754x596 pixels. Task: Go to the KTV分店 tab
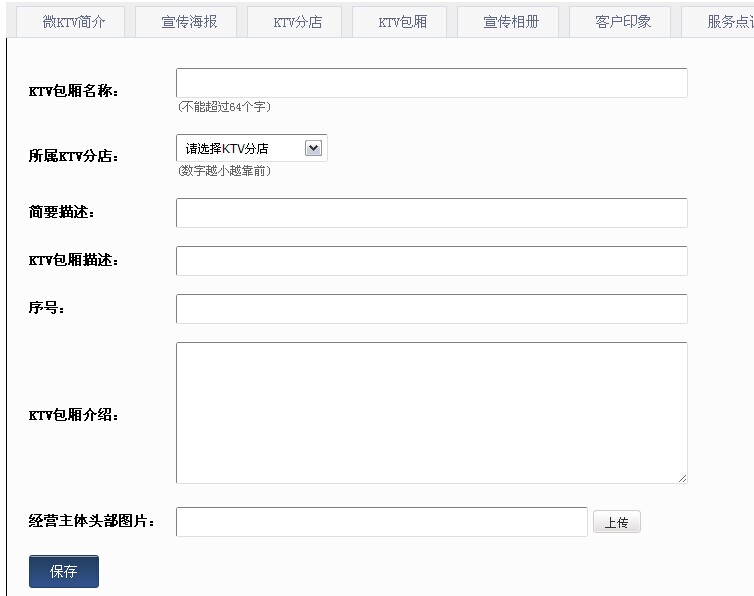tap(298, 21)
